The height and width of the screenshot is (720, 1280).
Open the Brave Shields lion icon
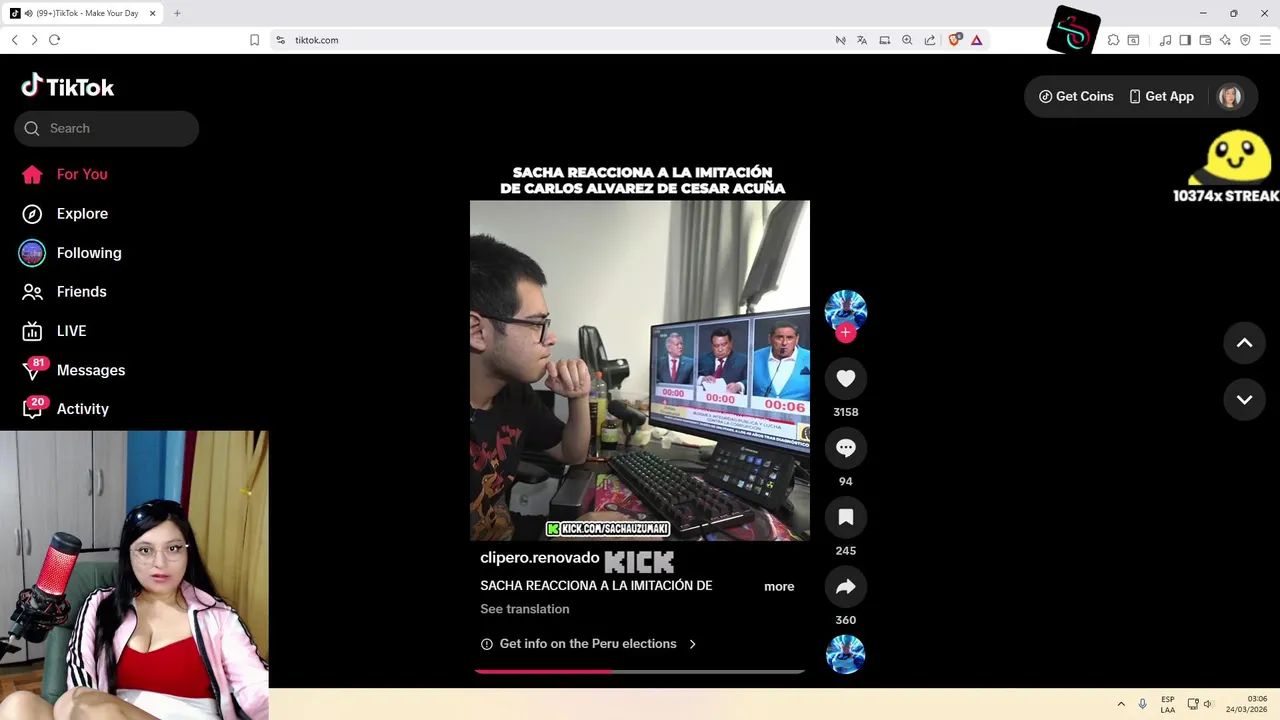tap(954, 40)
